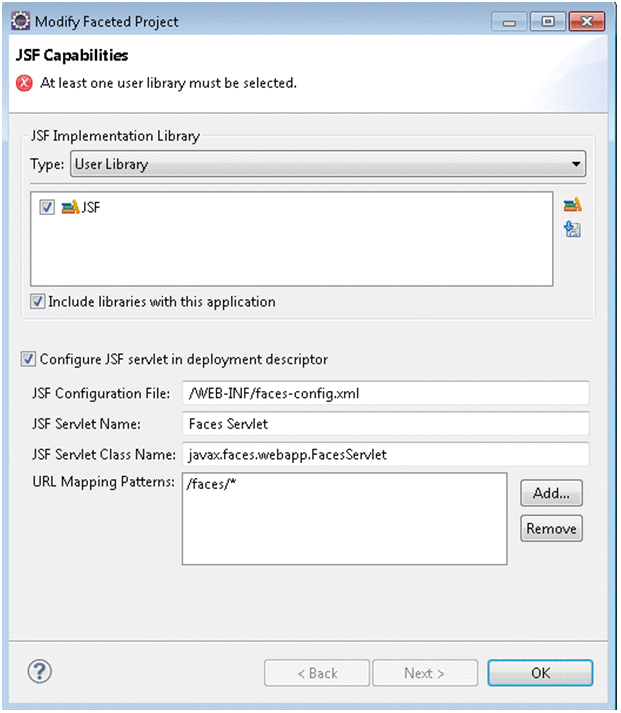The width and height of the screenshot is (621, 713).
Task: Uncheck the JSF library checkbox
Action: (47, 208)
